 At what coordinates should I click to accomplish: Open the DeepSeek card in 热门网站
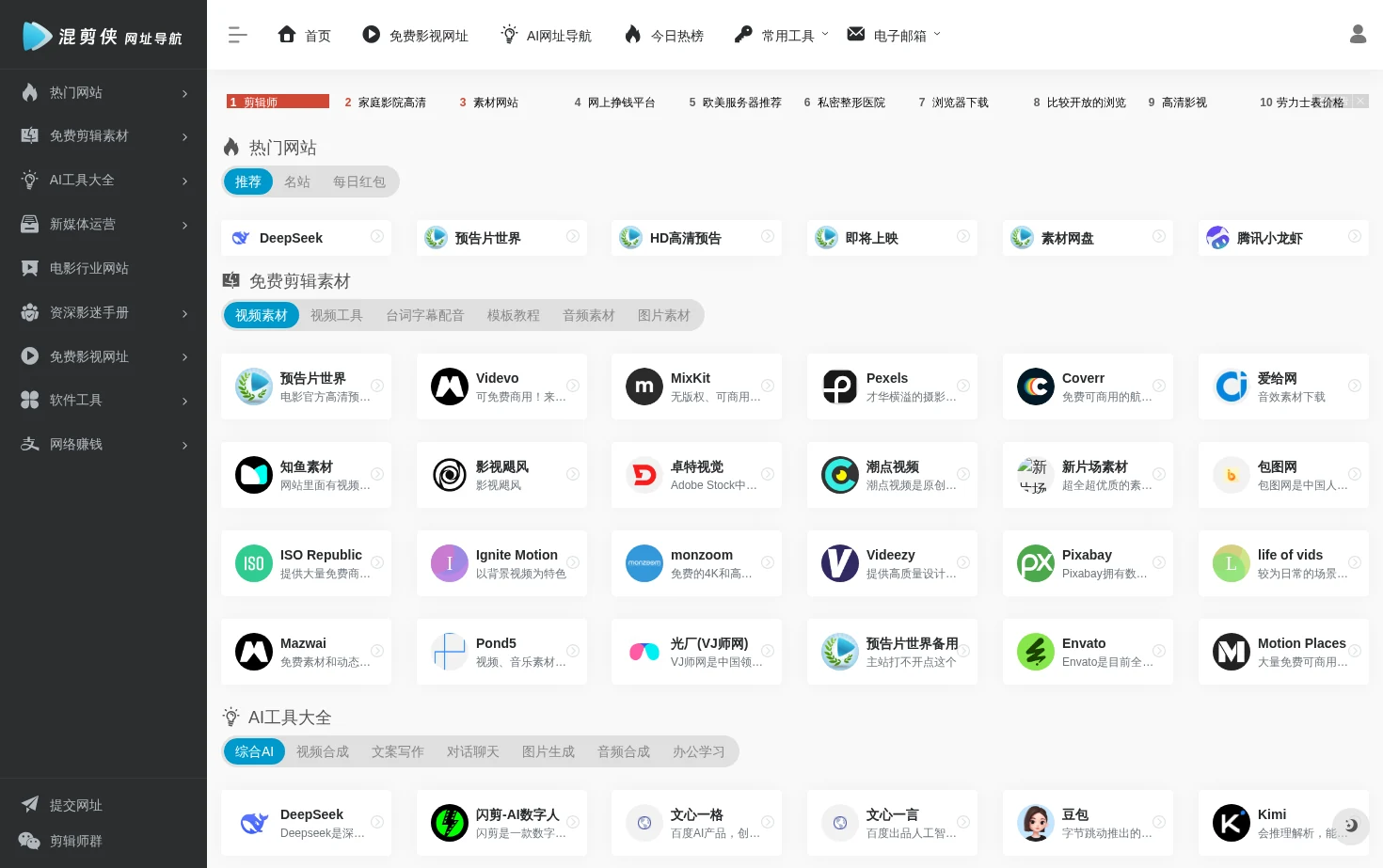pos(307,238)
